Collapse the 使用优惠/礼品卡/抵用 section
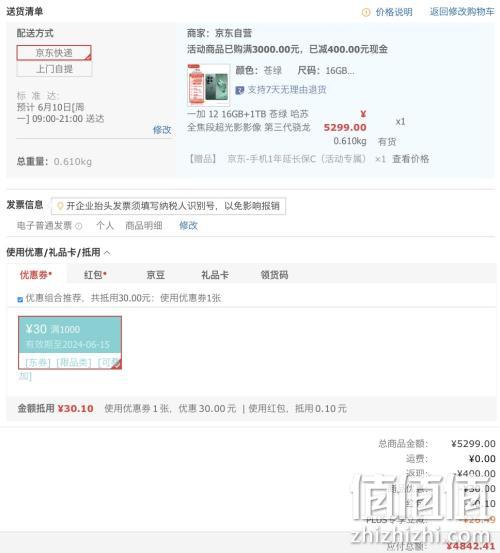Viewport: 500px width, 553px height. [107, 253]
